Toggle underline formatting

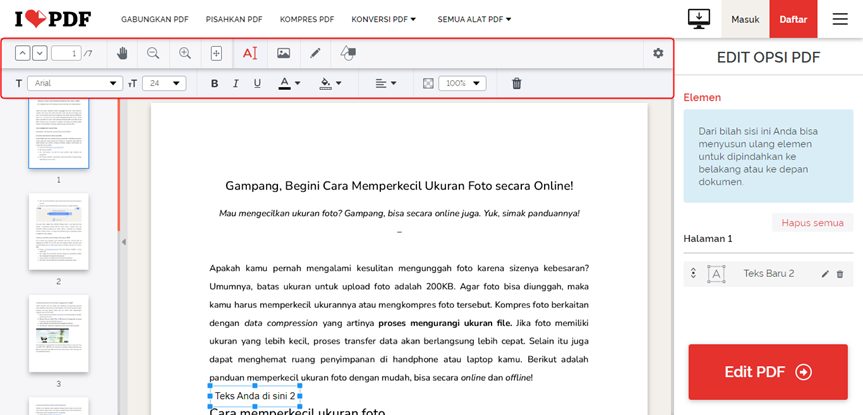pos(257,84)
